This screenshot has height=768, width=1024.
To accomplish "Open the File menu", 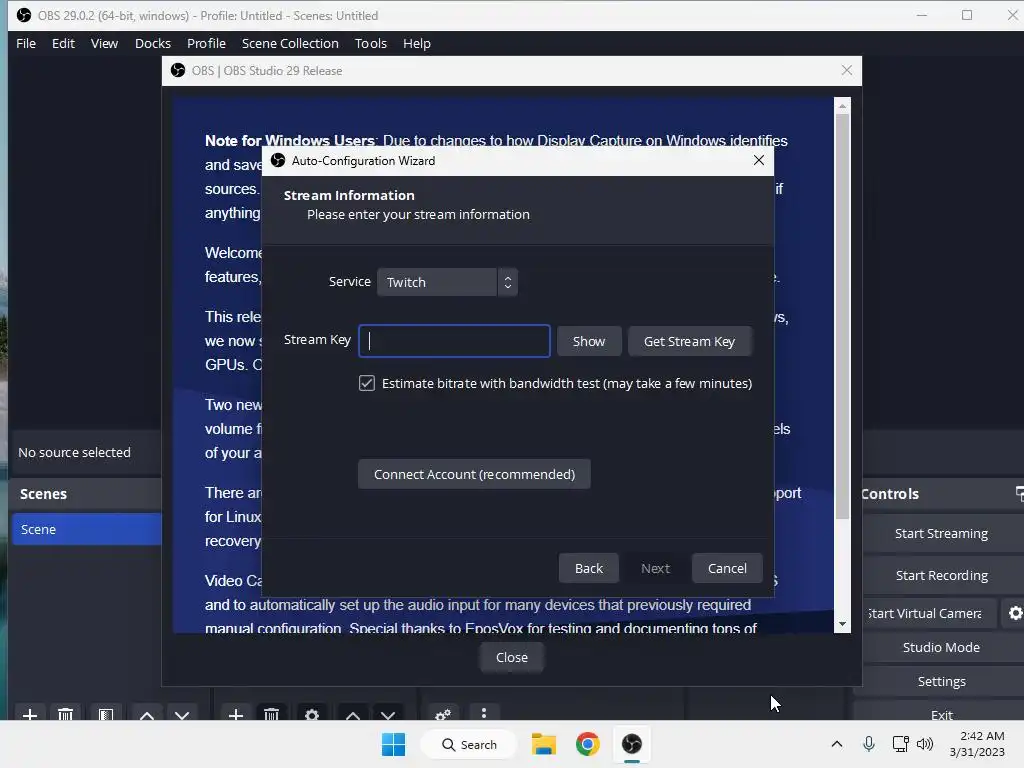I will [x=26, y=44].
